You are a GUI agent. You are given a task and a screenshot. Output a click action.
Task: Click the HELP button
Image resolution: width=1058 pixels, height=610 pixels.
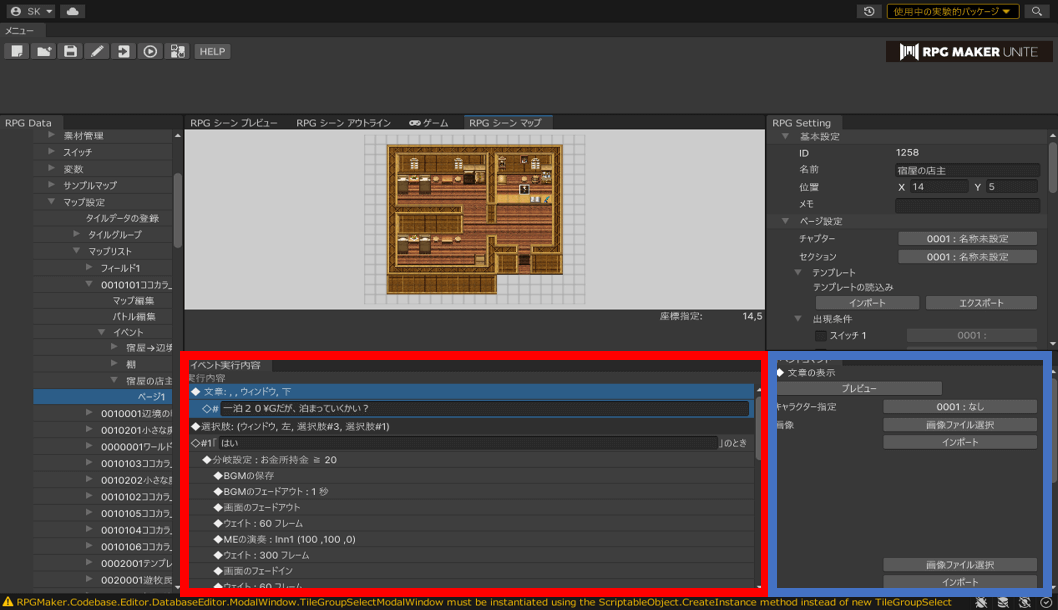[x=212, y=51]
